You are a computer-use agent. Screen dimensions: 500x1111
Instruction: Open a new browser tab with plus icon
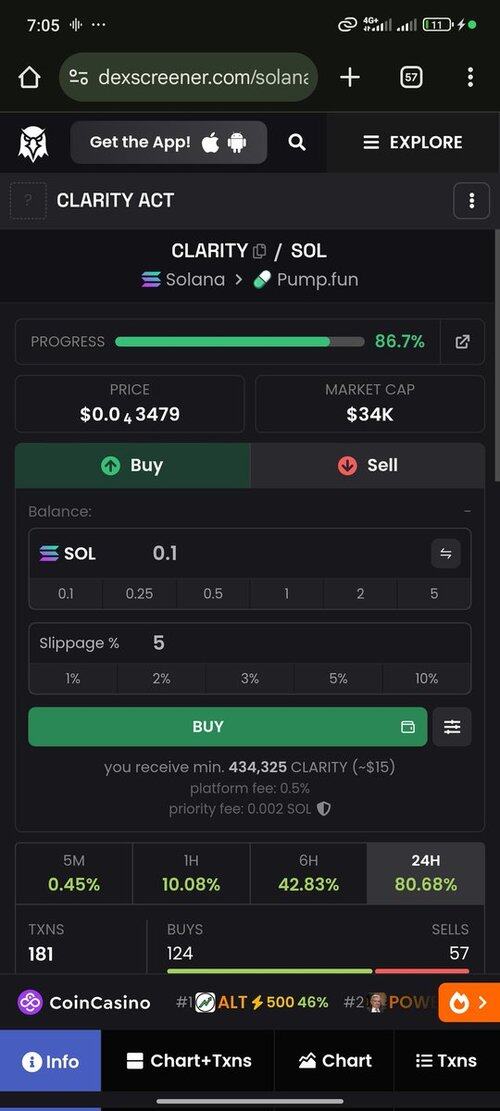350,77
